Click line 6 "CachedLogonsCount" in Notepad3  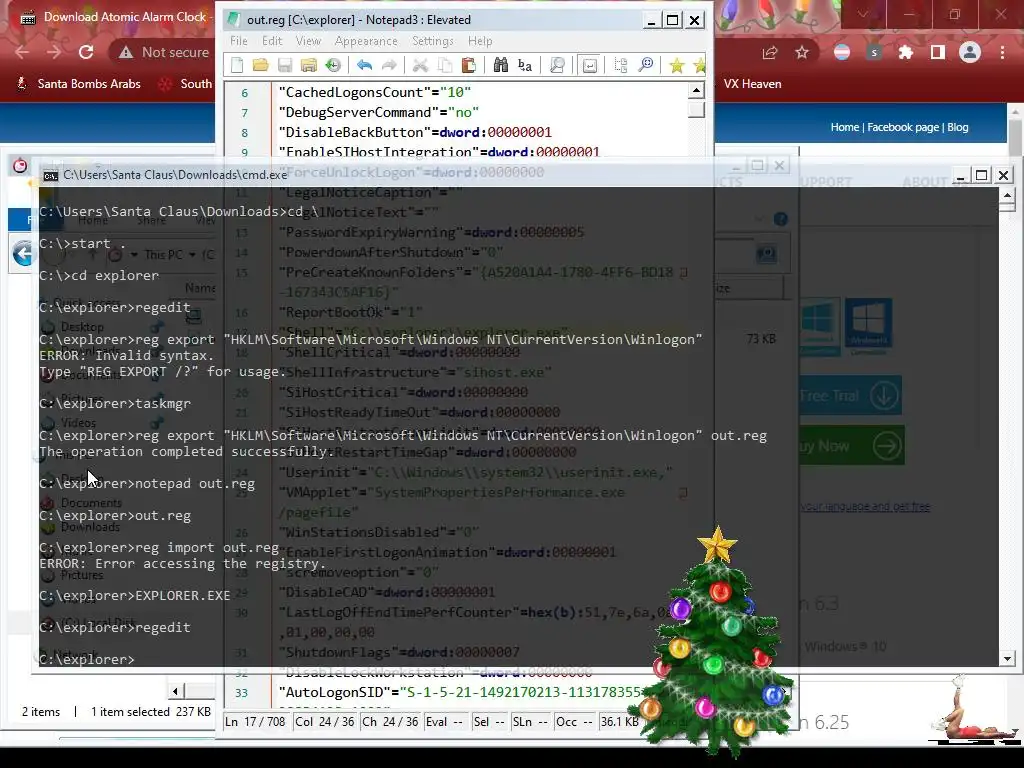coord(374,92)
